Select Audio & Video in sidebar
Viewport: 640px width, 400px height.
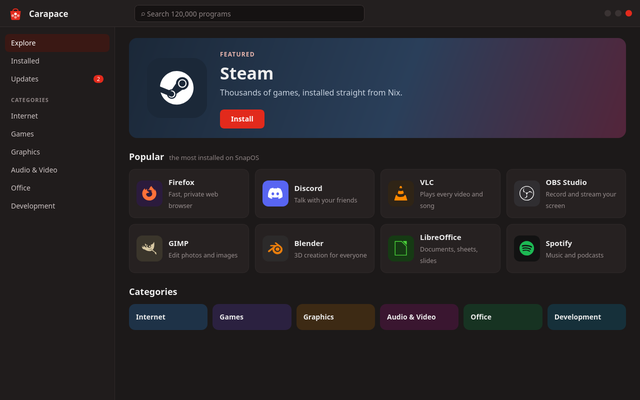tap(57, 170)
